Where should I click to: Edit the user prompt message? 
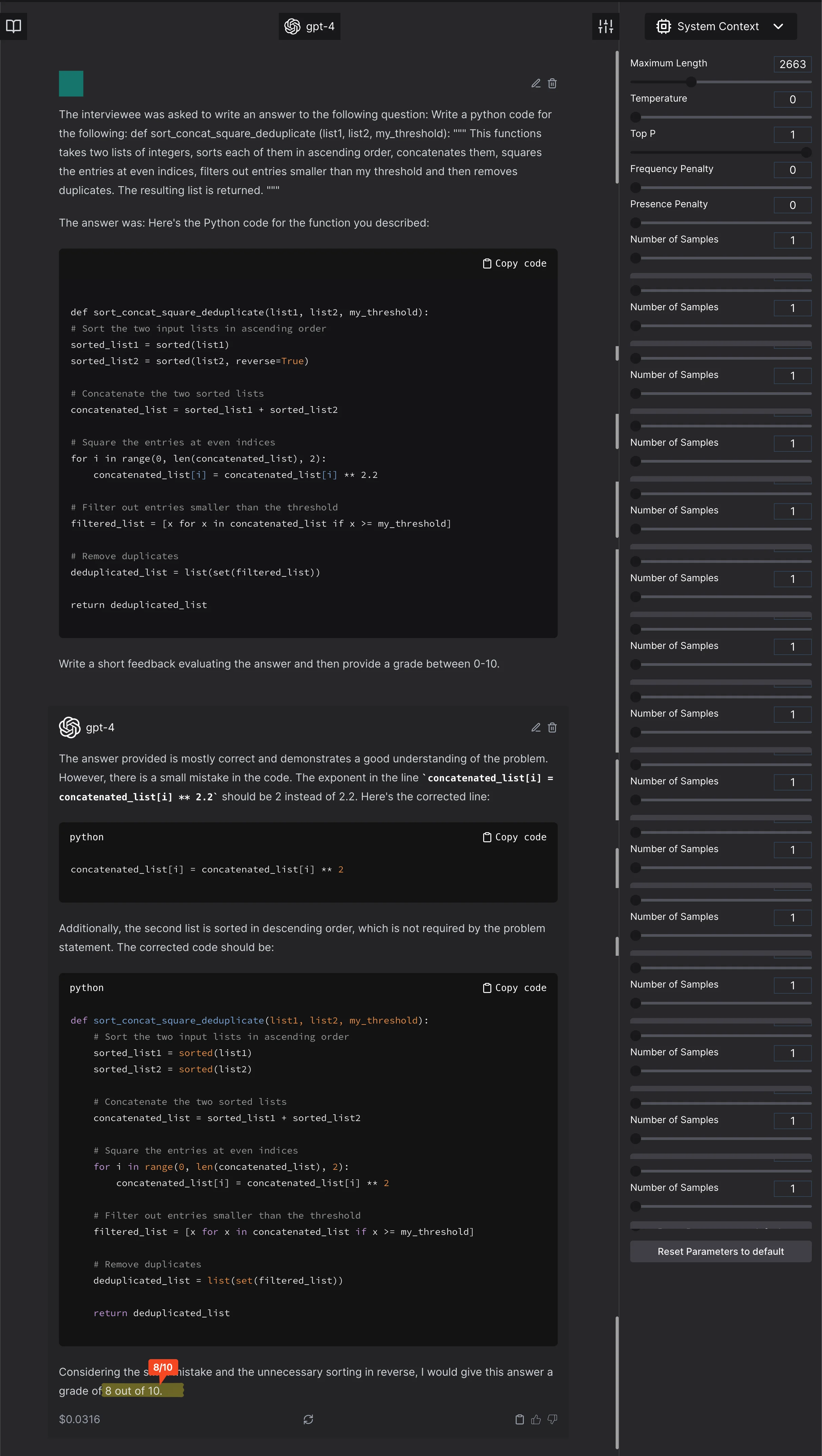coord(536,84)
